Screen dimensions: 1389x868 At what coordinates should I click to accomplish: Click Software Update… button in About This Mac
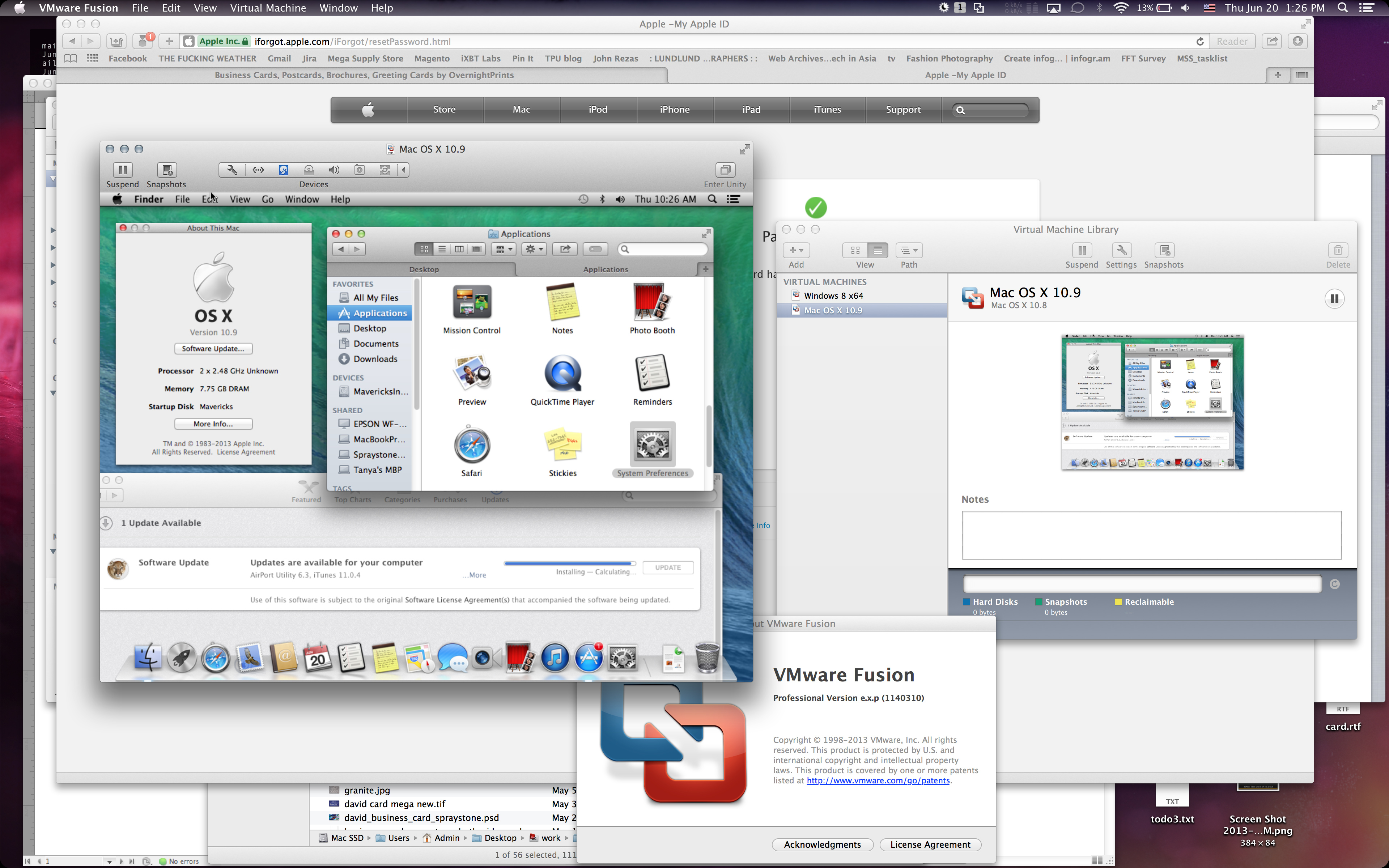click(x=213, y=348)
